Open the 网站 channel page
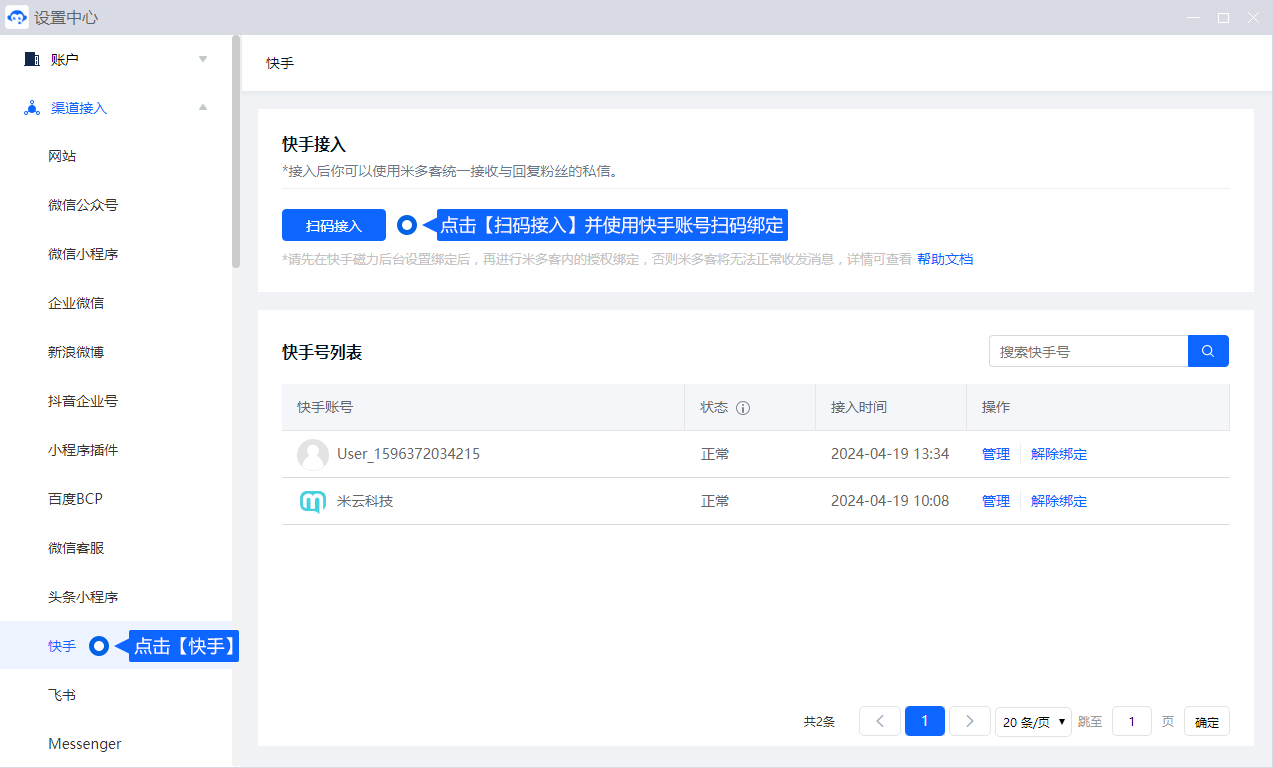 tap(62, 157)
